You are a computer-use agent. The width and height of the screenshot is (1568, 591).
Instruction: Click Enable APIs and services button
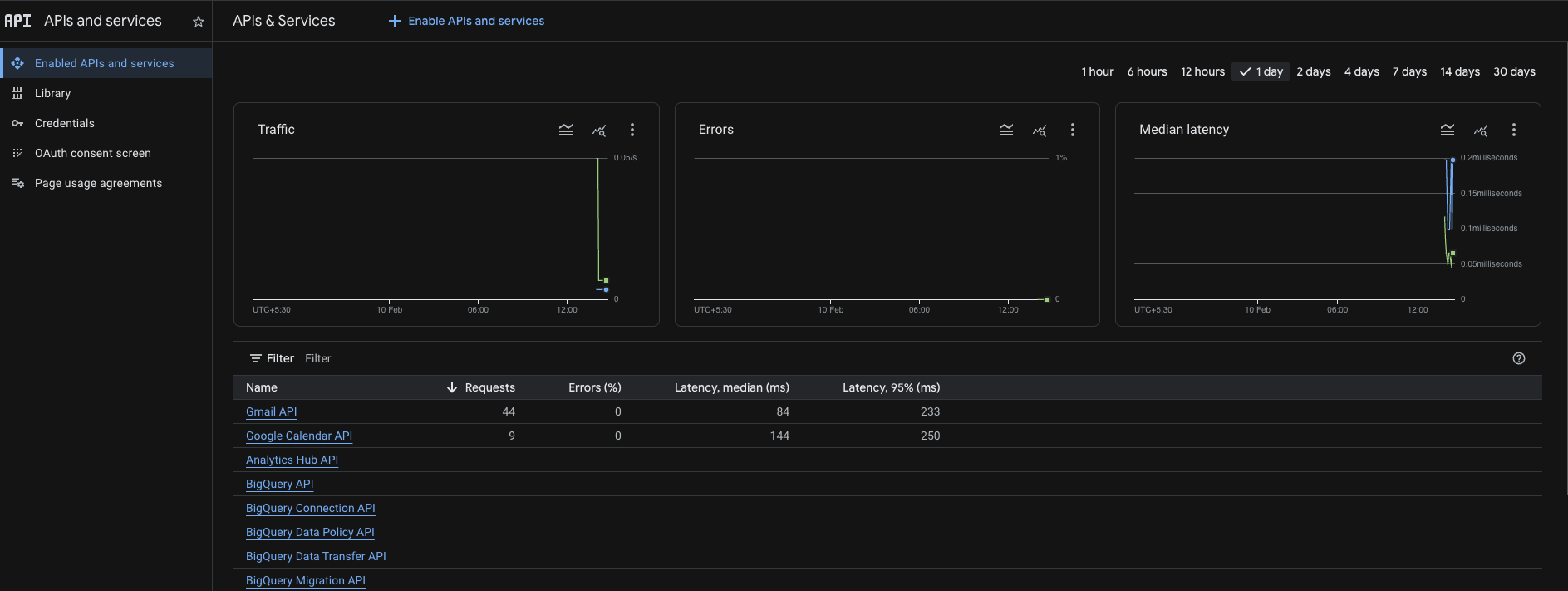pos(466,21)
